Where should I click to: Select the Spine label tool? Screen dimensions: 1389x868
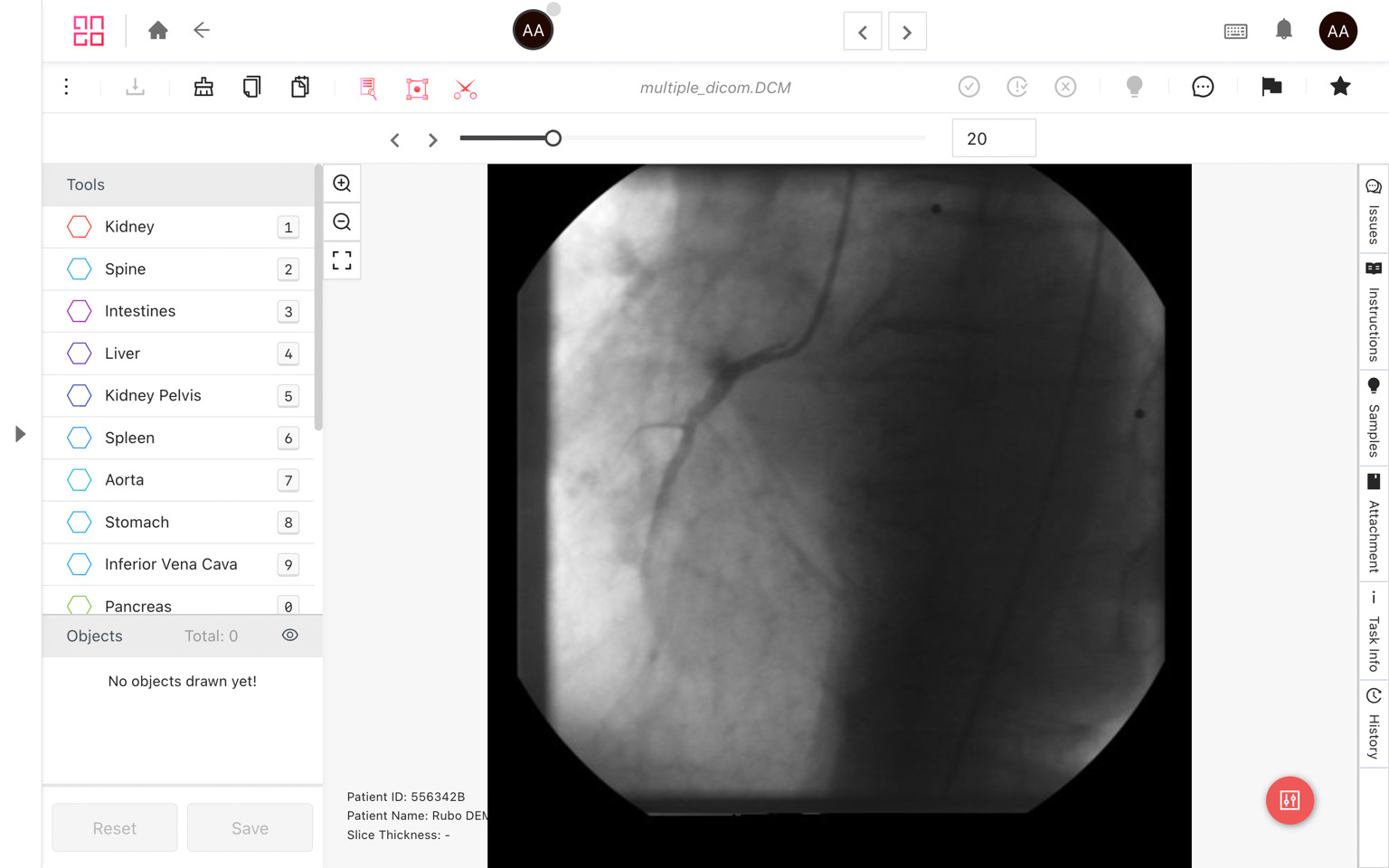(x=179, y=269)
